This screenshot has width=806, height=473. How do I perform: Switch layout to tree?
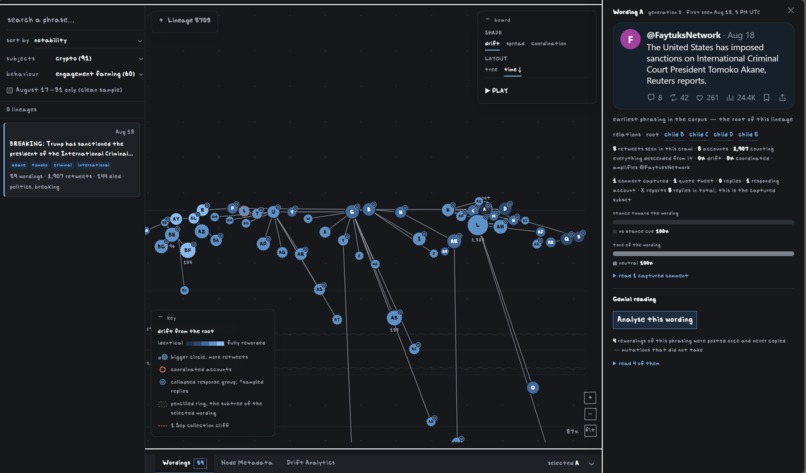[x=491, y=69]
